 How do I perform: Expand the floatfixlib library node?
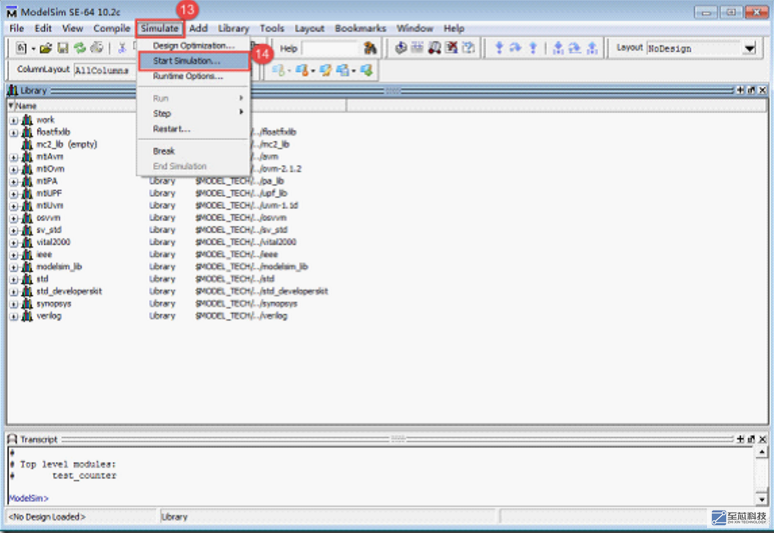click(x=14, y=132)
